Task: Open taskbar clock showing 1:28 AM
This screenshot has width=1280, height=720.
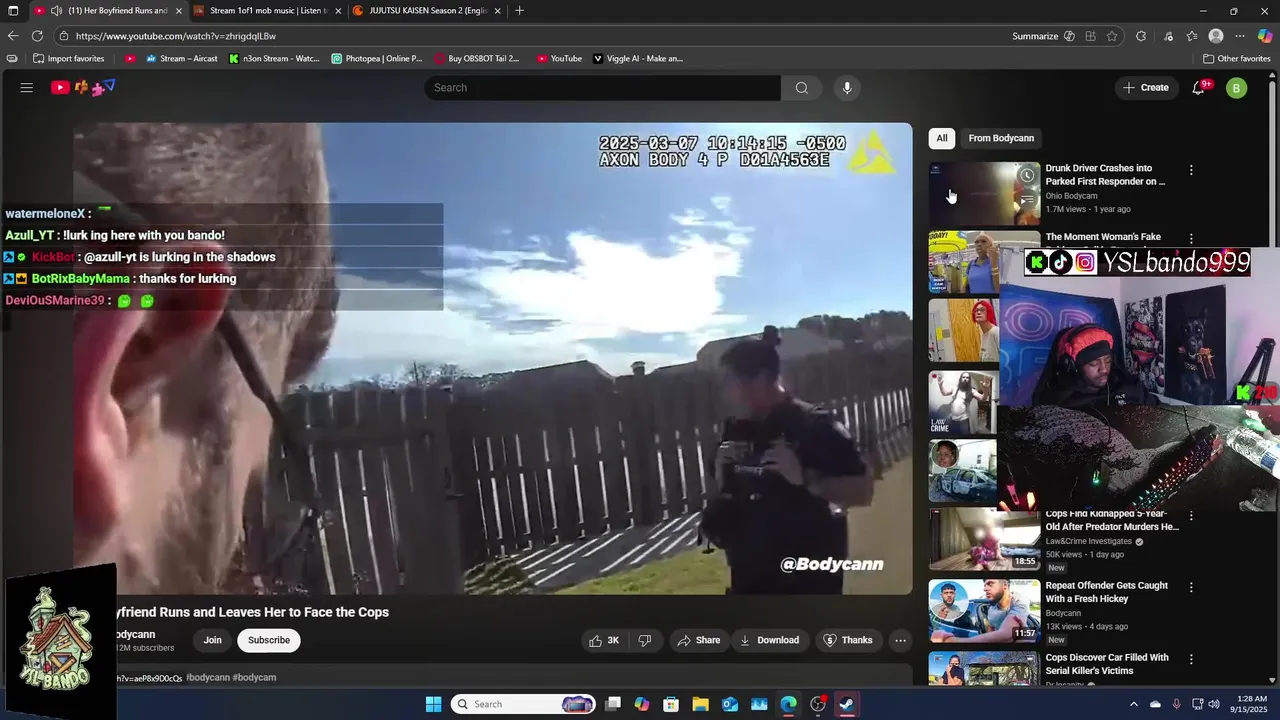Action: (1250, 704)
